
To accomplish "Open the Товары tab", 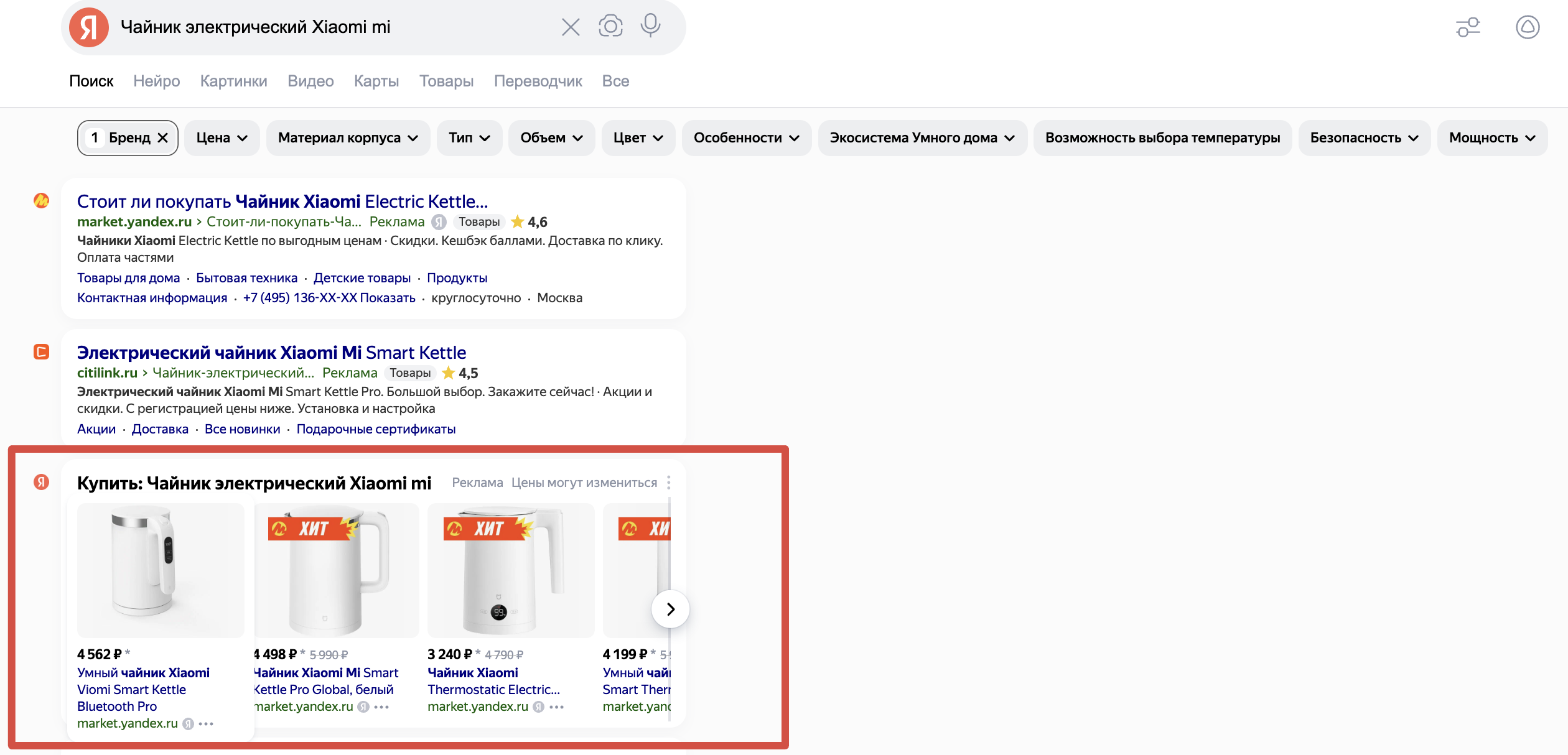I will click(x=446, y=81).
